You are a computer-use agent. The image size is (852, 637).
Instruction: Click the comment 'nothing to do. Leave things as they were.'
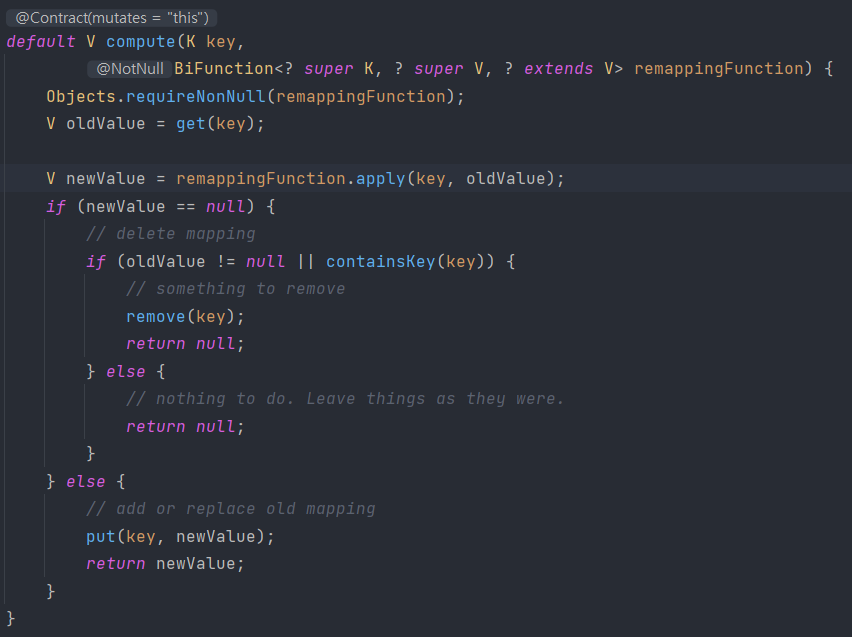pos(346,398)
